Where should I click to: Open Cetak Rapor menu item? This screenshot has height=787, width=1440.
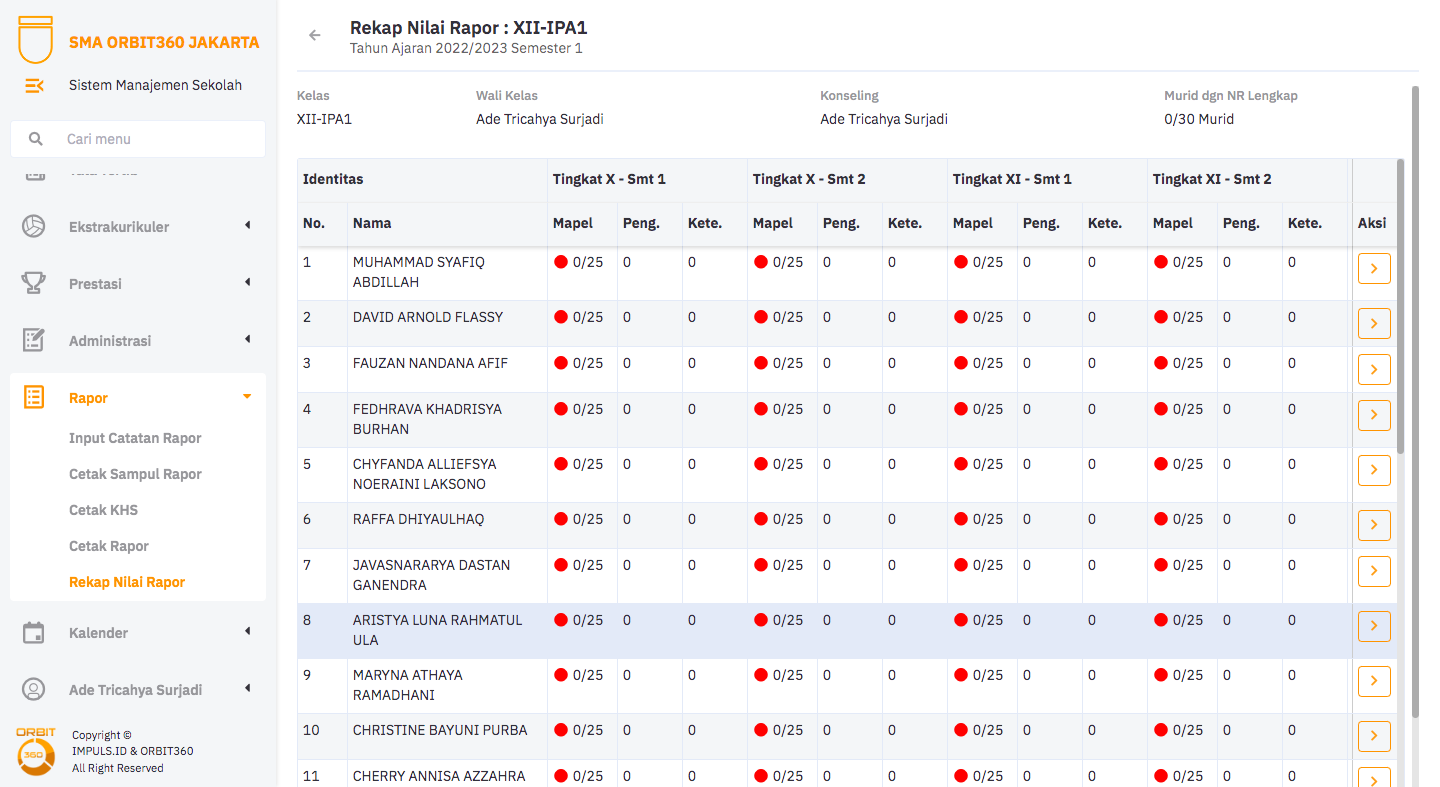coord(109,546)
